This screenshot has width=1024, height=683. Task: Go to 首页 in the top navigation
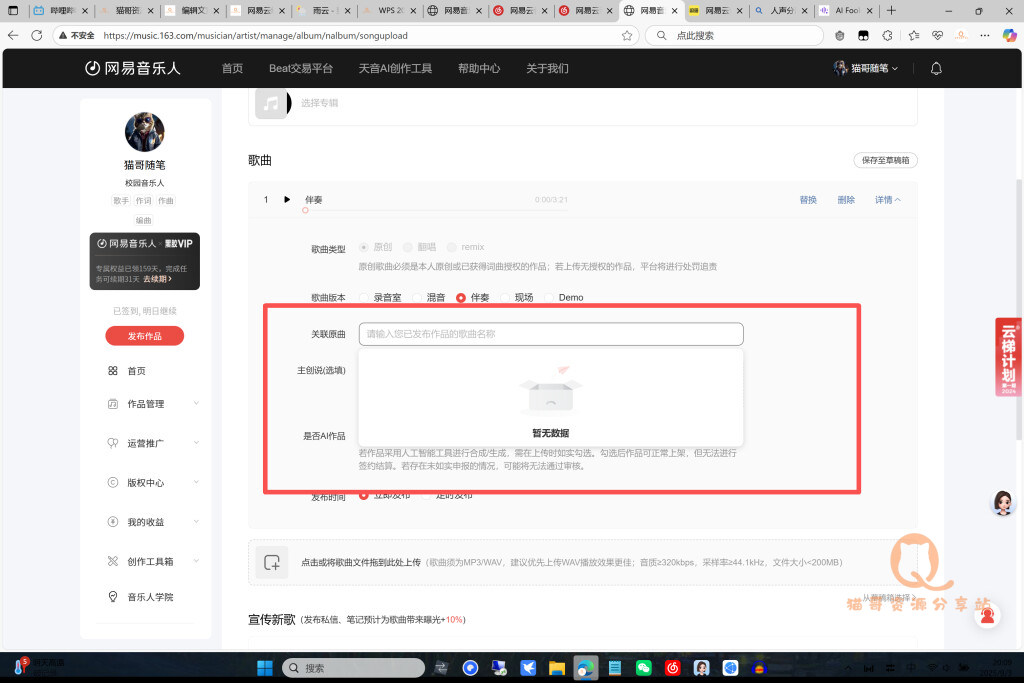coord(232,68)
